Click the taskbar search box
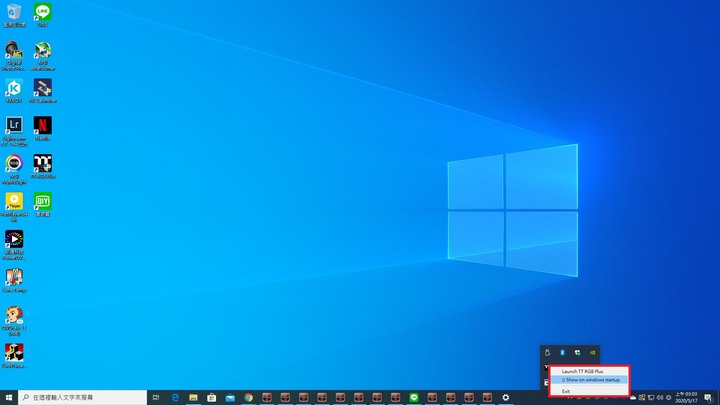Image resolution: width=720 pixels, height=405 pixels. click(x=83, y=397)
